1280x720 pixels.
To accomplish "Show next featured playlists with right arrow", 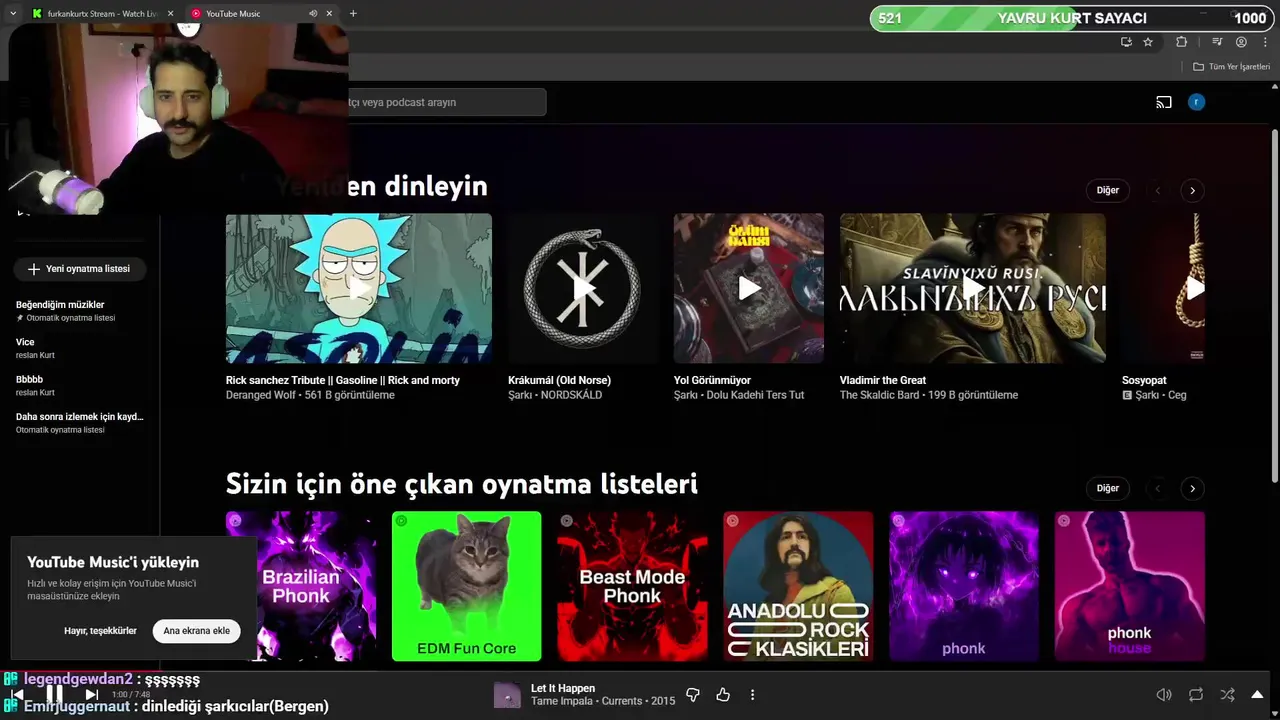I will [x=1192, y=488].
